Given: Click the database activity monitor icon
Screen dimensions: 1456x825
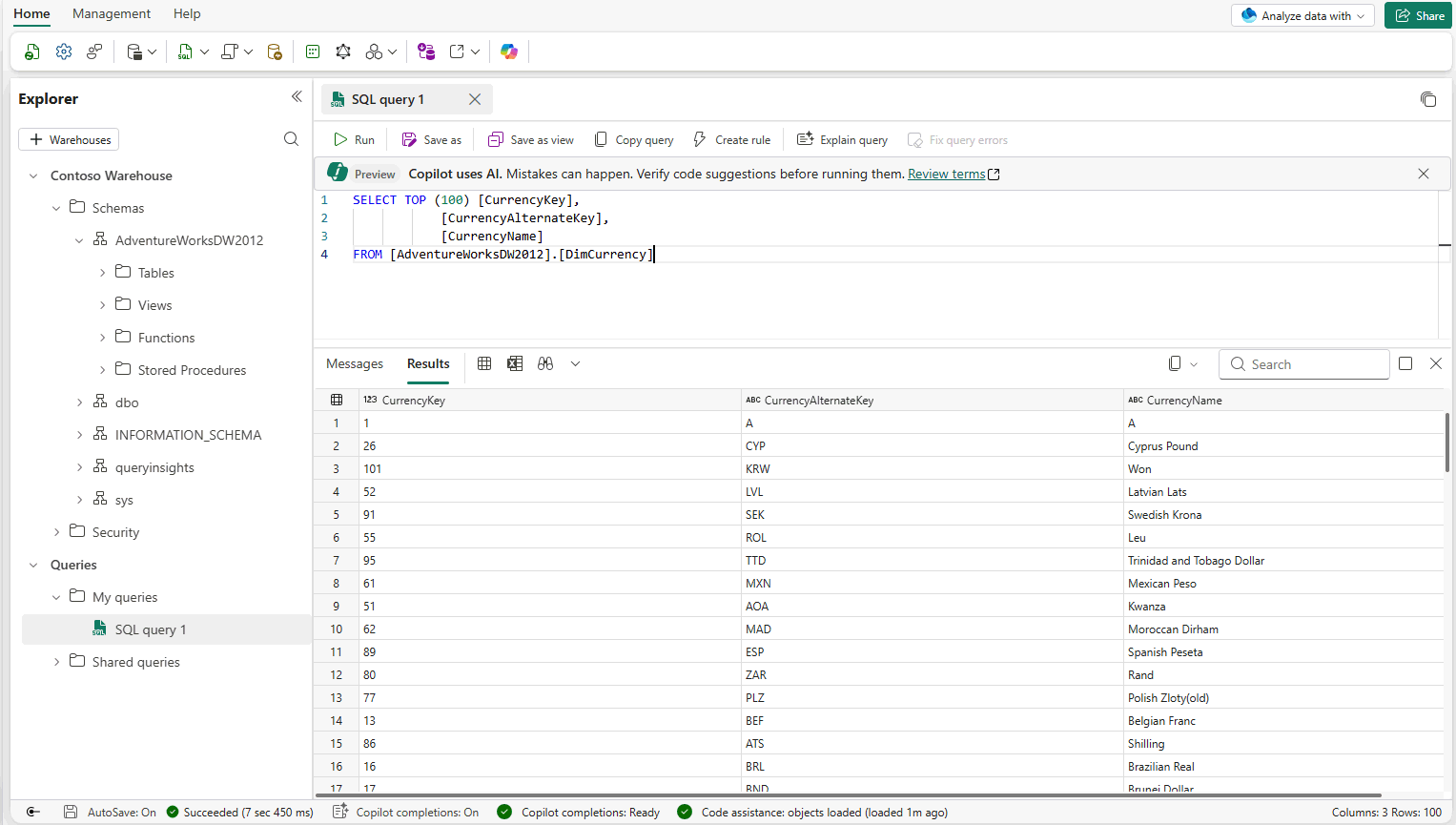Looking at the screenshot, I should pyautogui.click(x=275, y=52).
